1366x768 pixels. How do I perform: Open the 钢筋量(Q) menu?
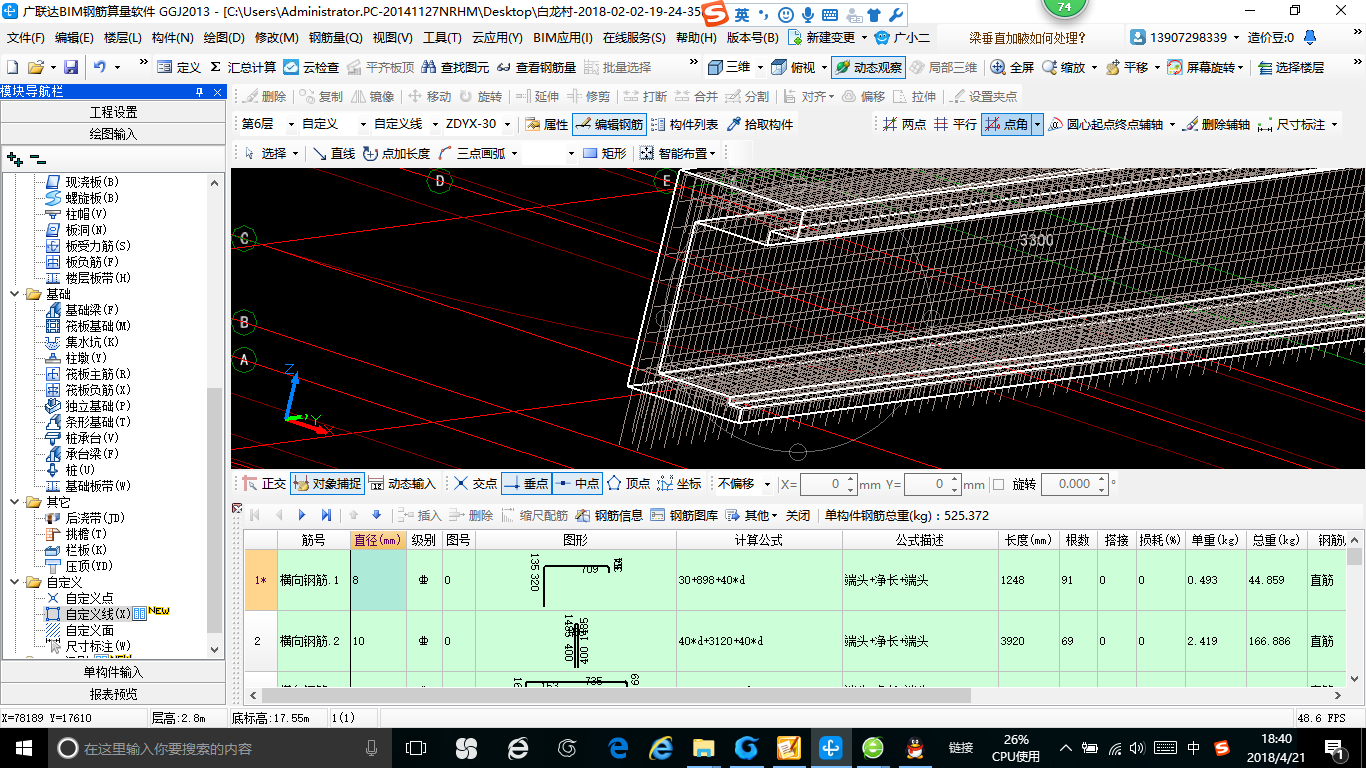(x=335, y=38)
